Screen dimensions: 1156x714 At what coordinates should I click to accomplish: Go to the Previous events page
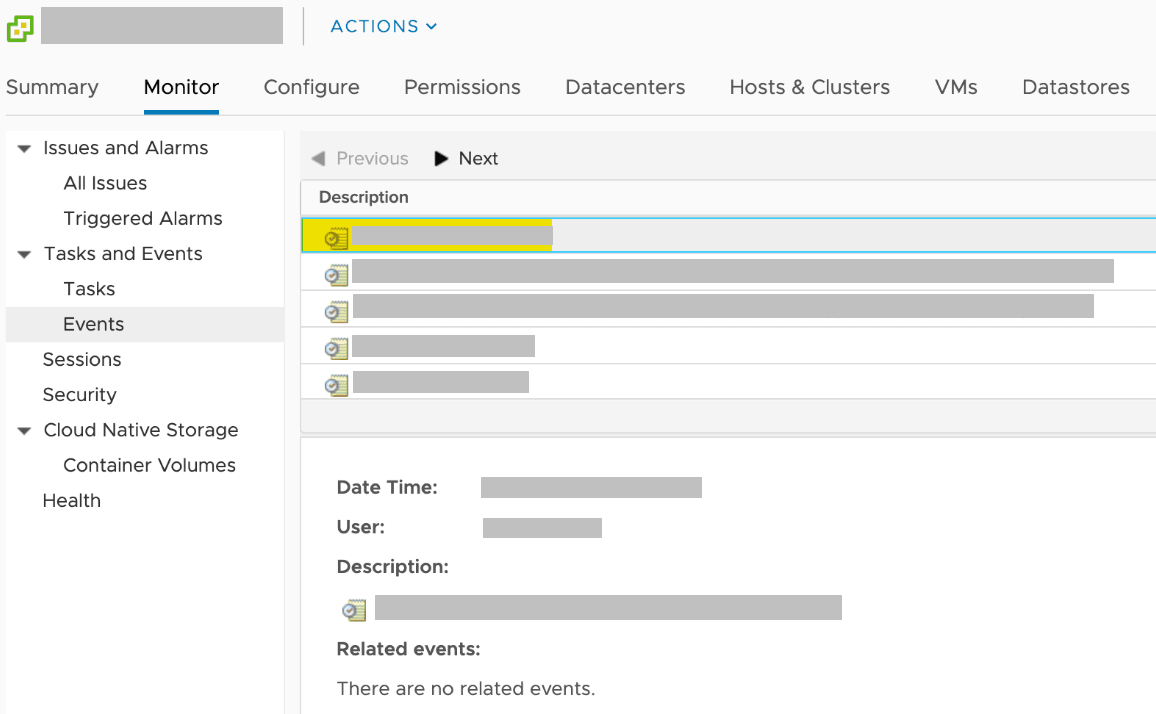[x=360, y=159]
